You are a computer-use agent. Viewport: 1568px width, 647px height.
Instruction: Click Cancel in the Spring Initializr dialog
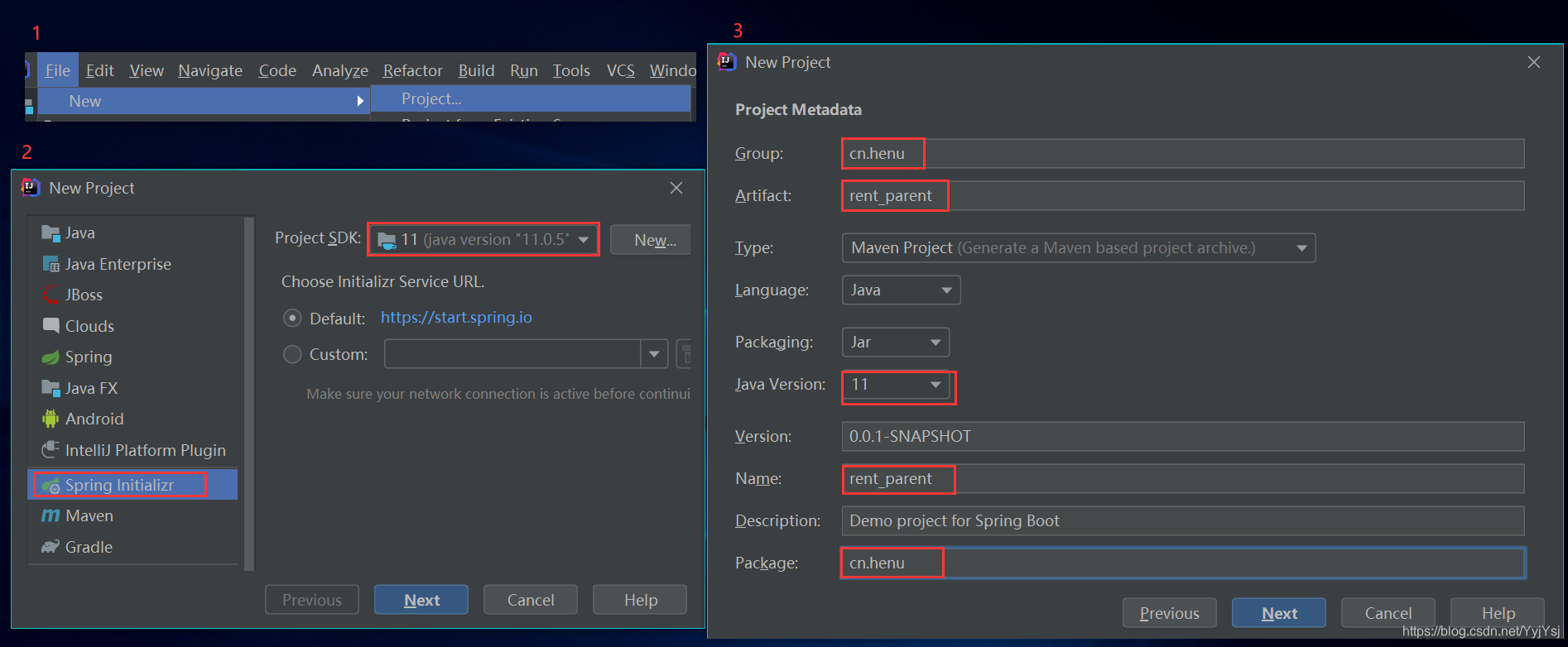point(531,600)
